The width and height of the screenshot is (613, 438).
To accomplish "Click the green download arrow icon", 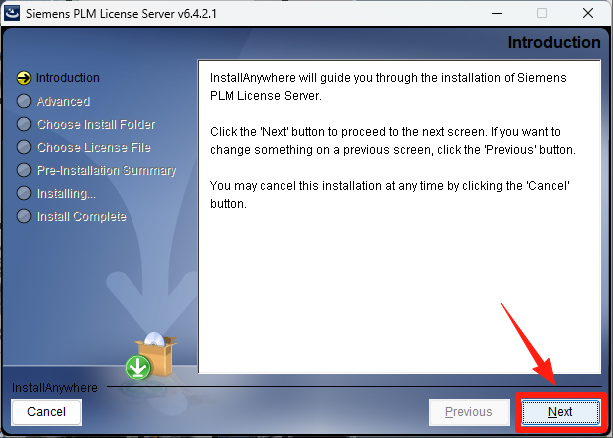I will 138,367.
